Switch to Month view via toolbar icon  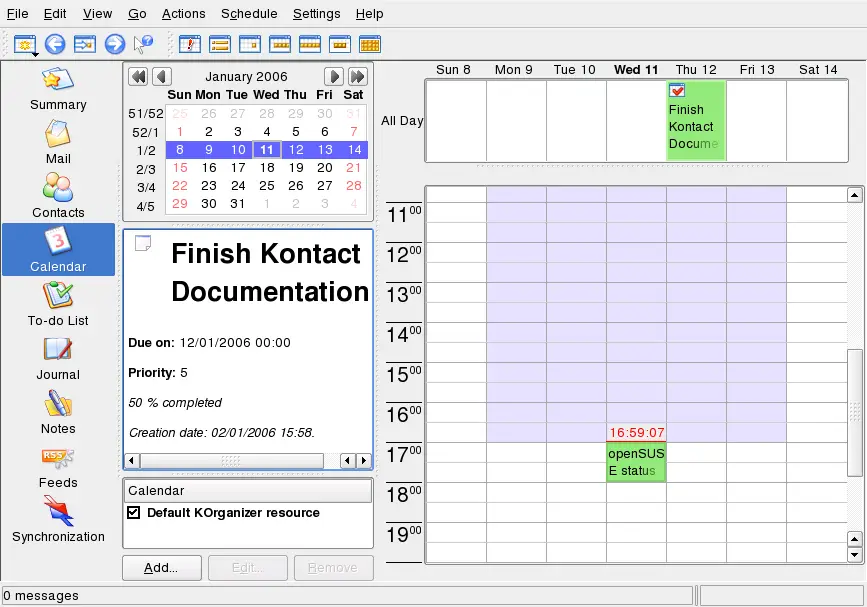(x=370, y=44)
